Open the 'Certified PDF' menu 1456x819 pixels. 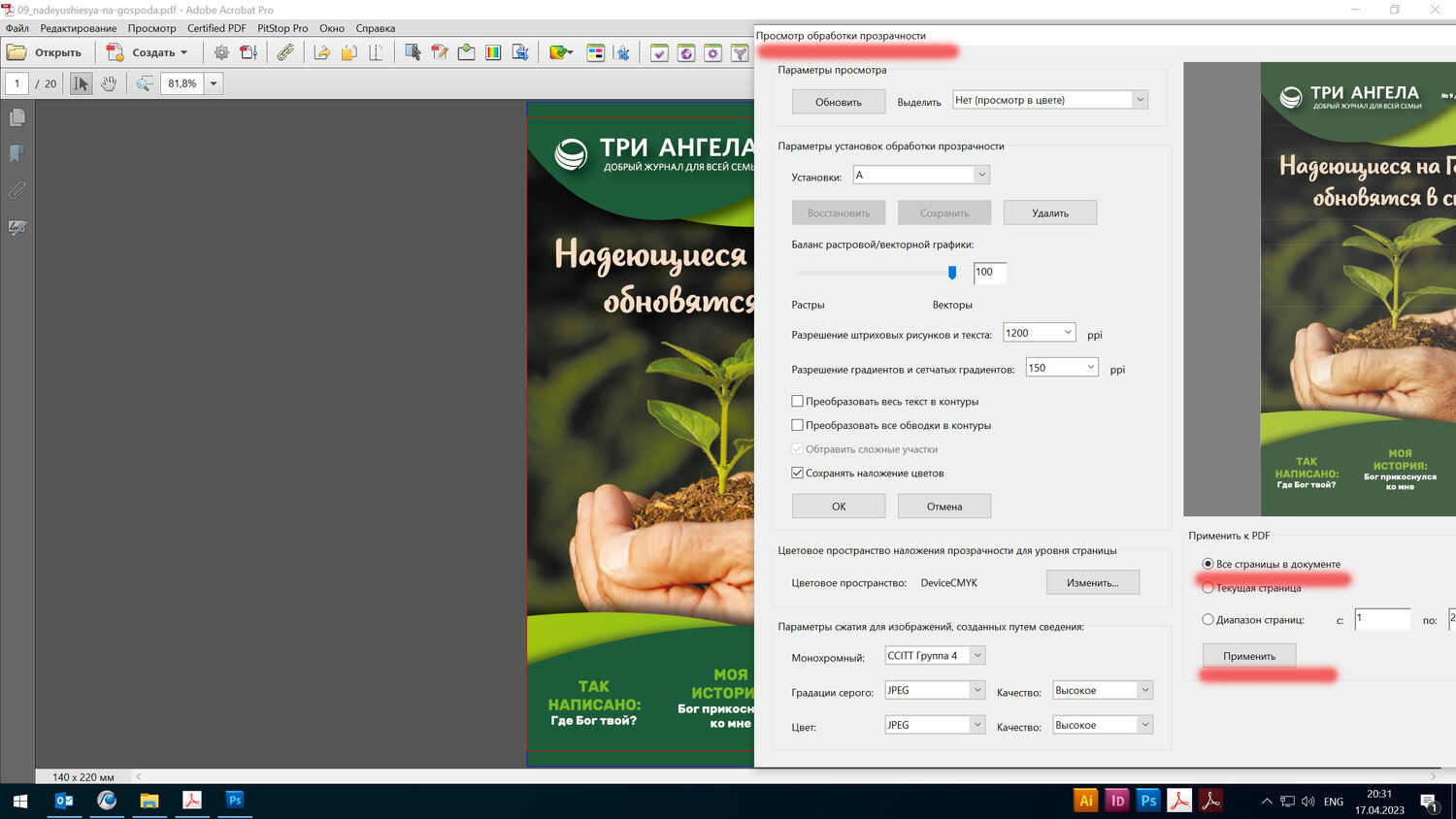(216, 28)
